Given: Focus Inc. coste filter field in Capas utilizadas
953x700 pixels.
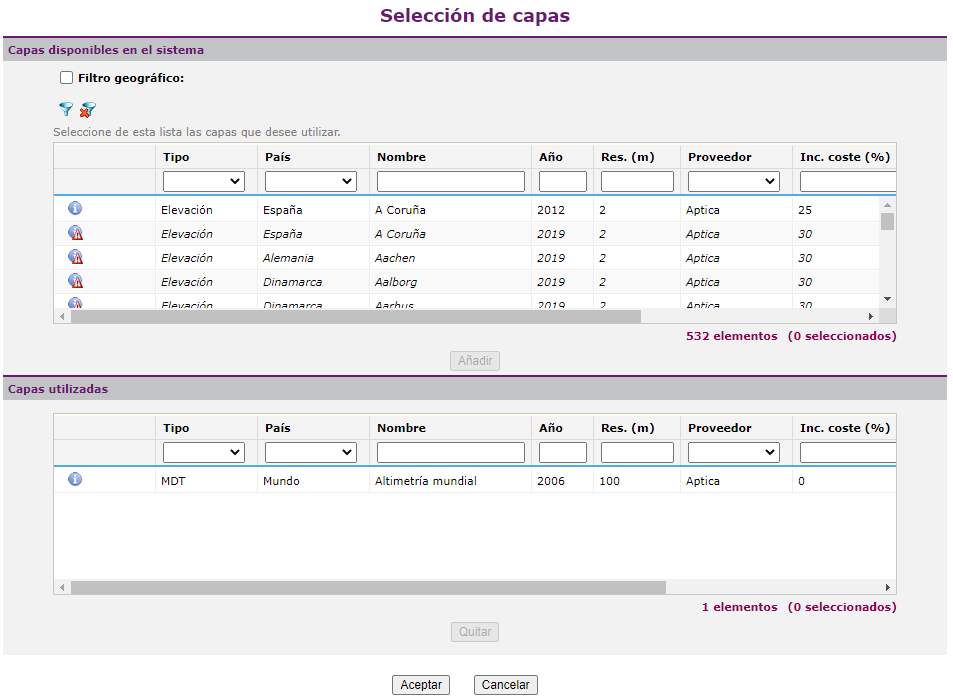Looking at the screenshot, I should pos(848,452).
